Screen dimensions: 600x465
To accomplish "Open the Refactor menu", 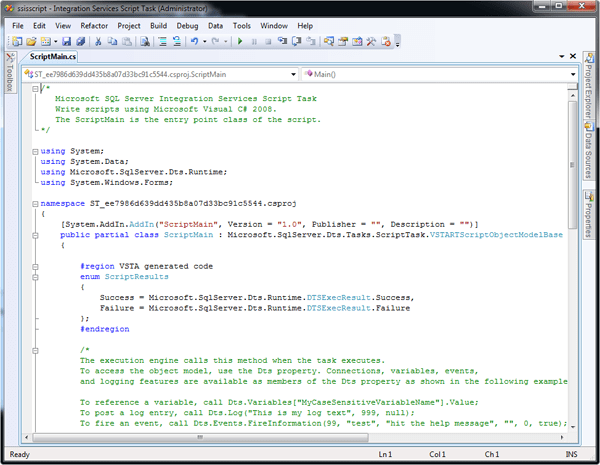I will [94, 26].
